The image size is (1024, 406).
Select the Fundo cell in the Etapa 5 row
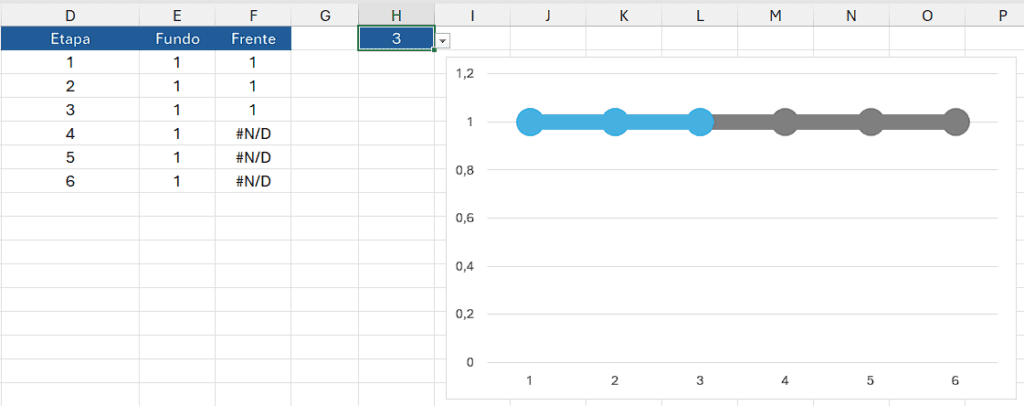[177, 157]
